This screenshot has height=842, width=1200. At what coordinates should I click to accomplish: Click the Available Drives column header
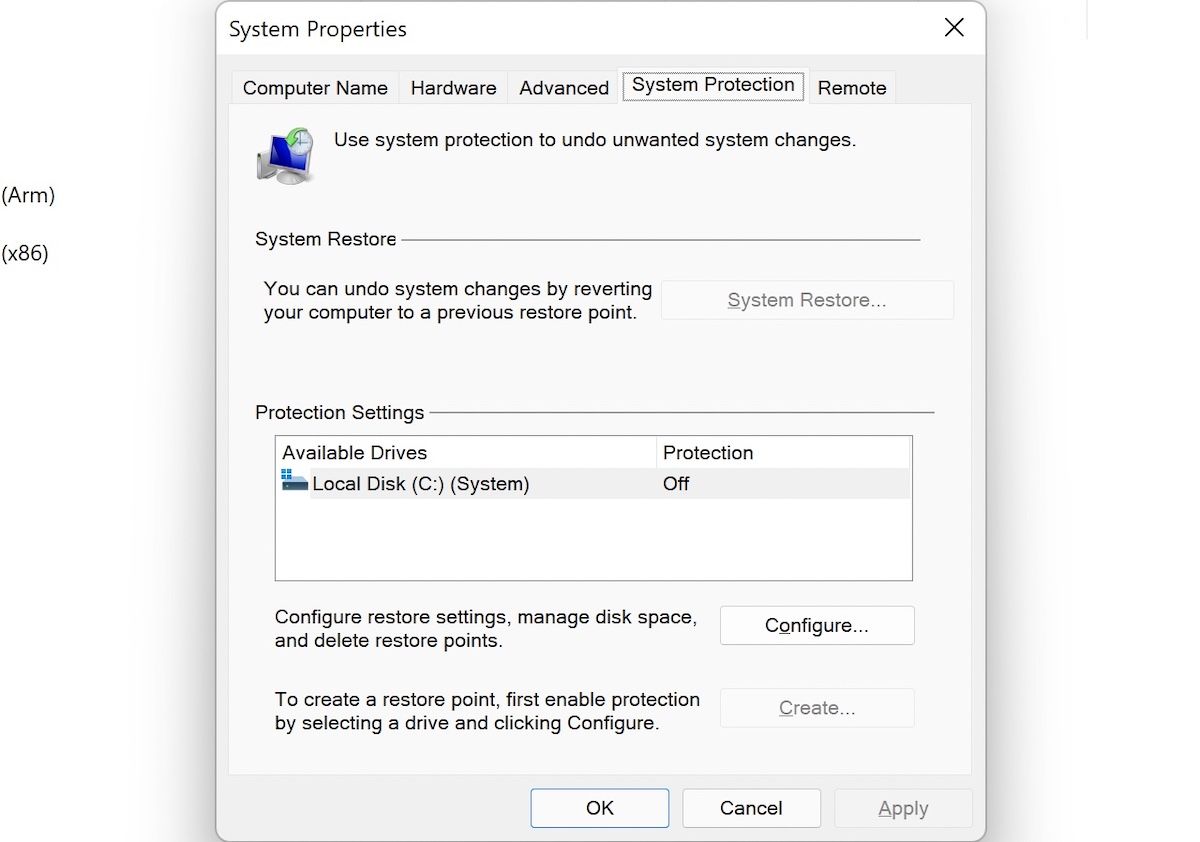click(355, 452)
